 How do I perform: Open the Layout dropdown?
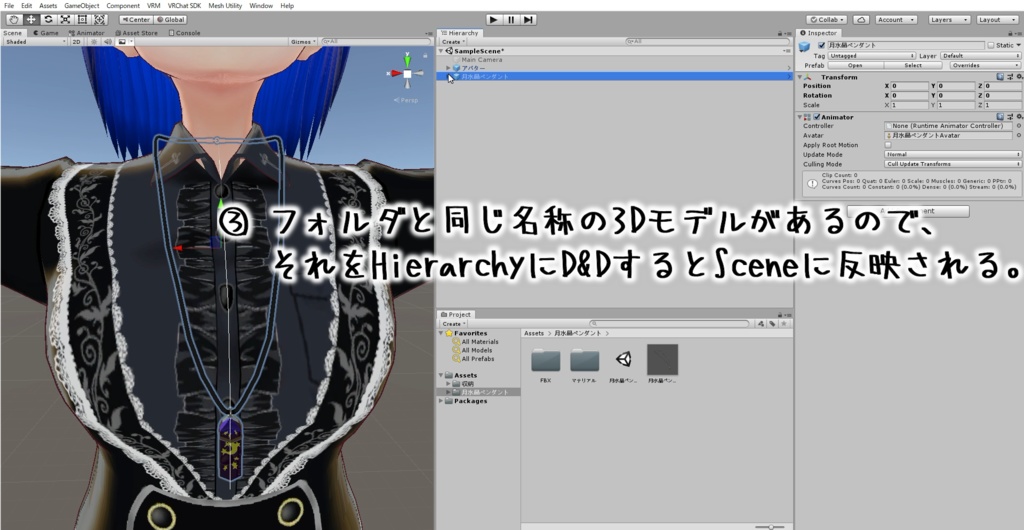(x=998, y=20)
